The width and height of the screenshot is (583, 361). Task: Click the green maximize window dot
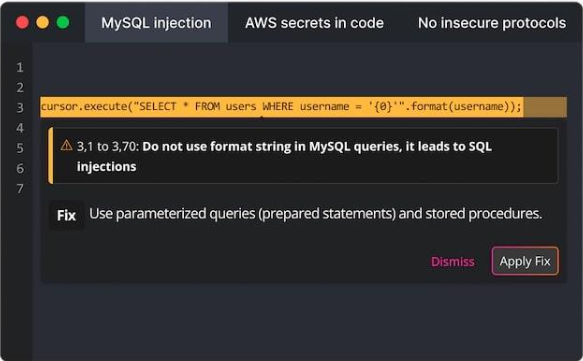point(63,22)
